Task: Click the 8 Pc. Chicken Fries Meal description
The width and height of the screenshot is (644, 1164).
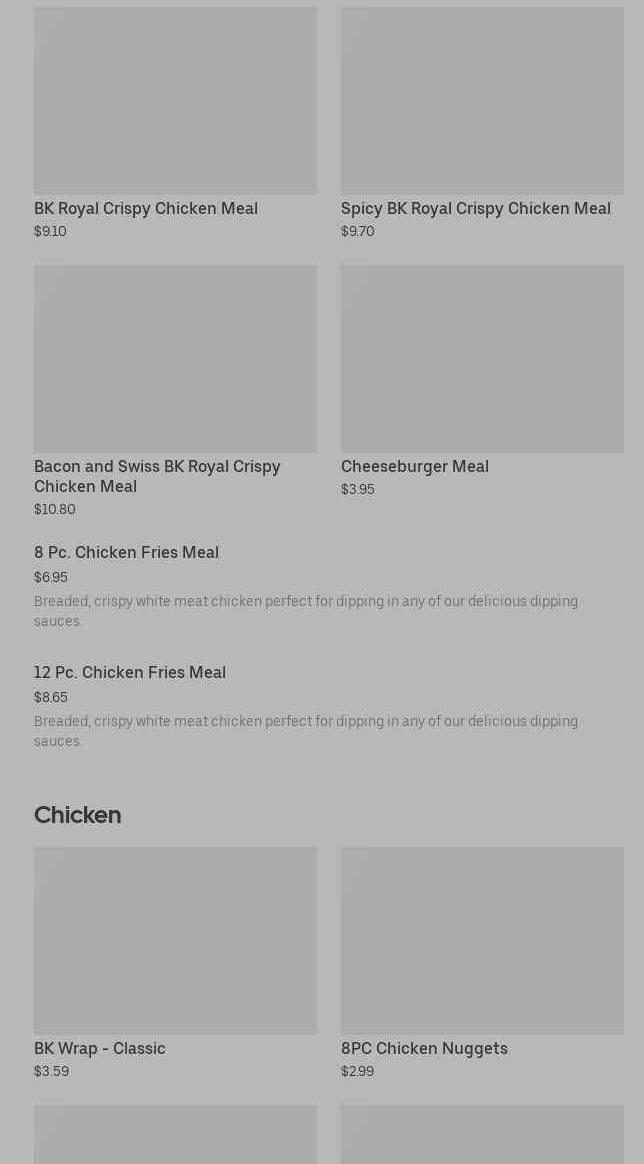Action: (305, 611)
